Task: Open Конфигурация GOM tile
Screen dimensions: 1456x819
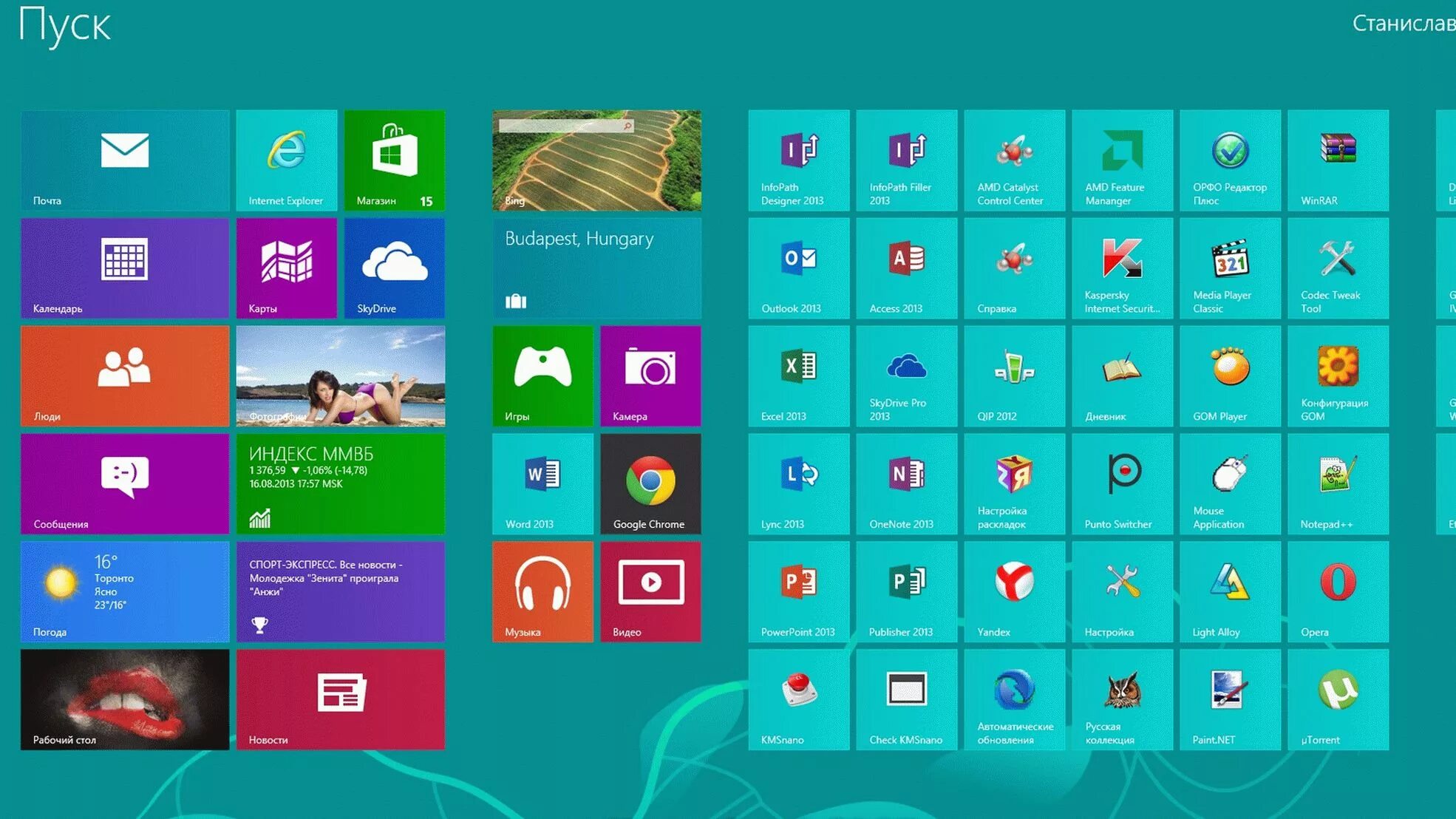Action: (1338, 376)
